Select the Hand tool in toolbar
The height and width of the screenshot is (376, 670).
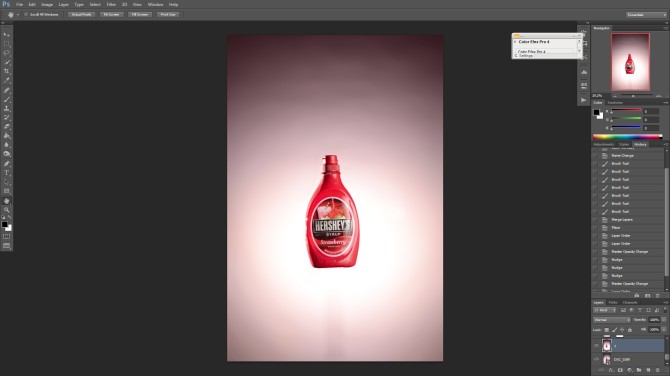6,201
